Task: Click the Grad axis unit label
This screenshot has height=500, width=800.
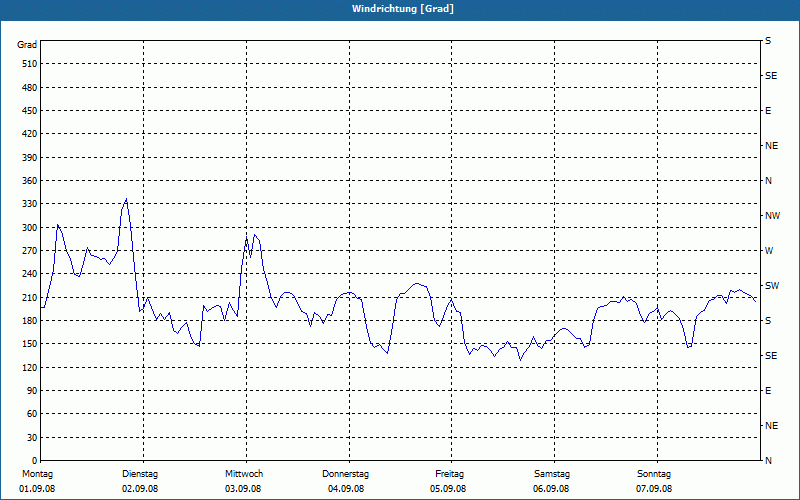Action: [27, 45]
